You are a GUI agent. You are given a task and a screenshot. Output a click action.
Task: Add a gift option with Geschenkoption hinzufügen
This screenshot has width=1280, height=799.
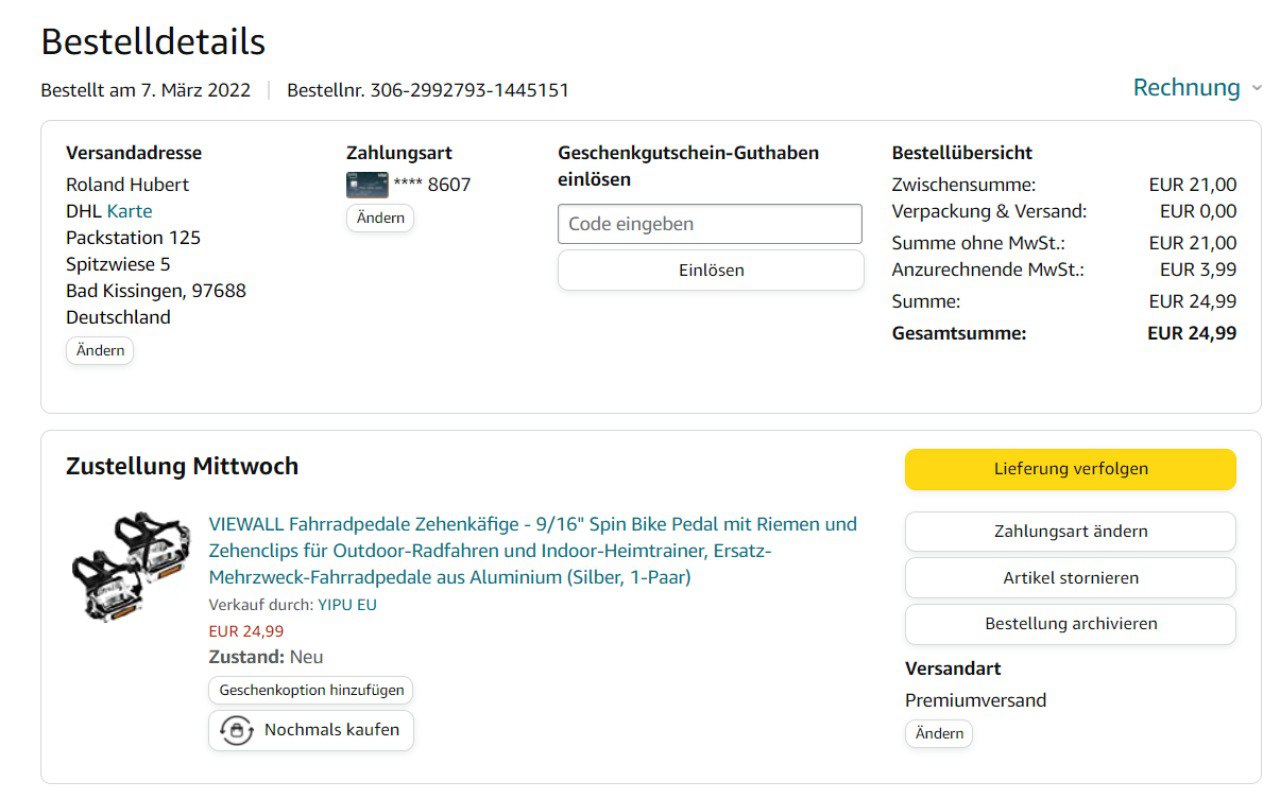click(x=311, y=690)
